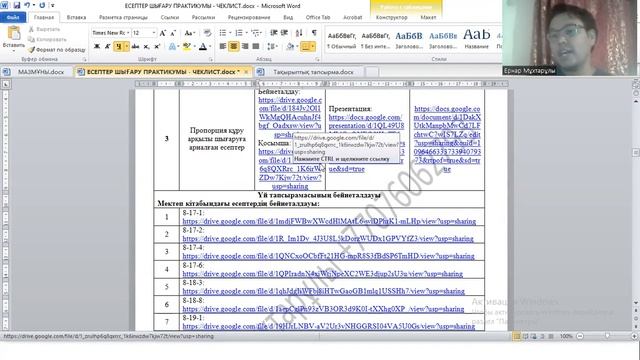The width and height of the screenshot is (640, 360).
Task: Sort the selected text
Action: click(x=299, y=33)
